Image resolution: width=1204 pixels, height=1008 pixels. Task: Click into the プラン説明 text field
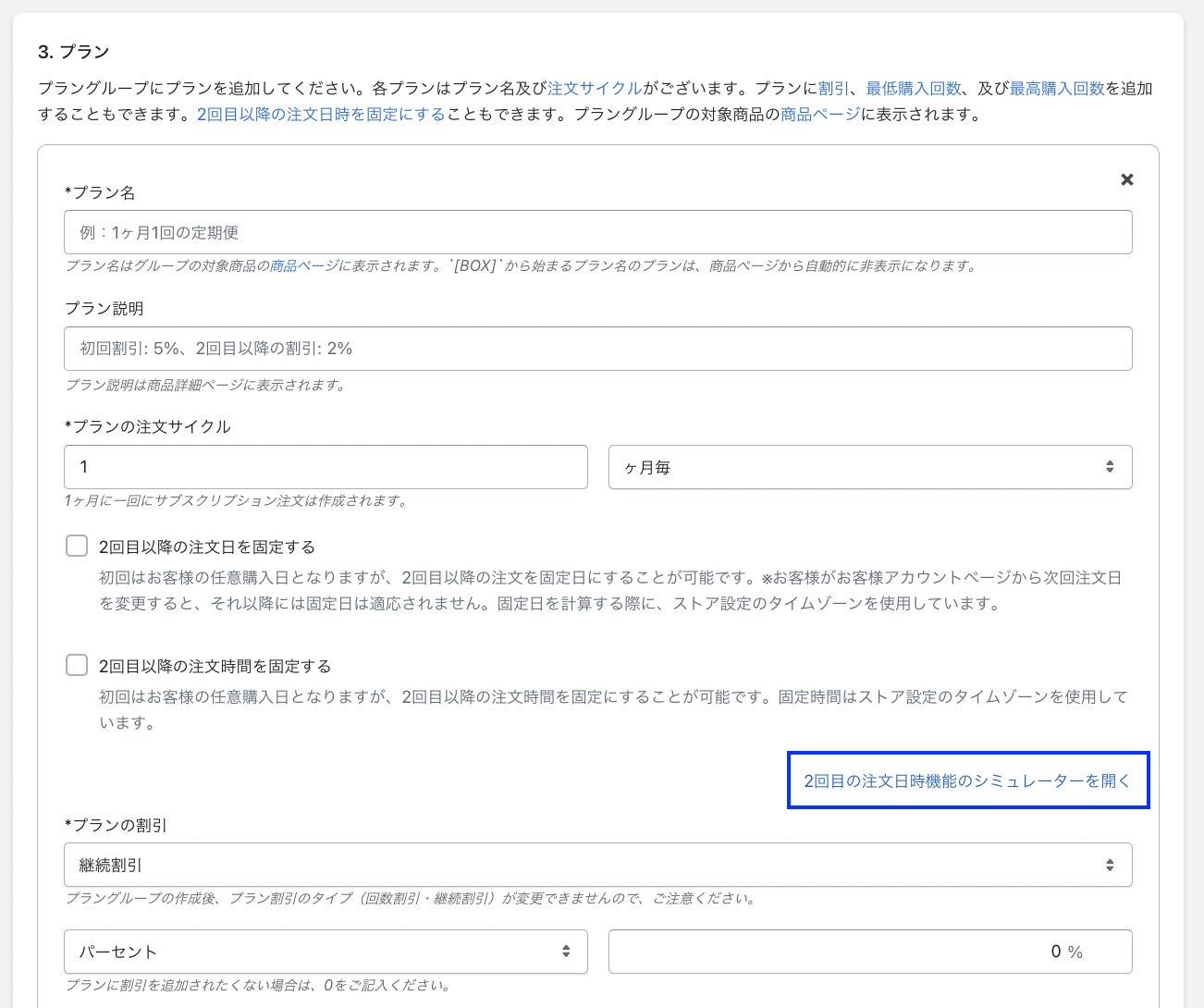tap(598, 349)
